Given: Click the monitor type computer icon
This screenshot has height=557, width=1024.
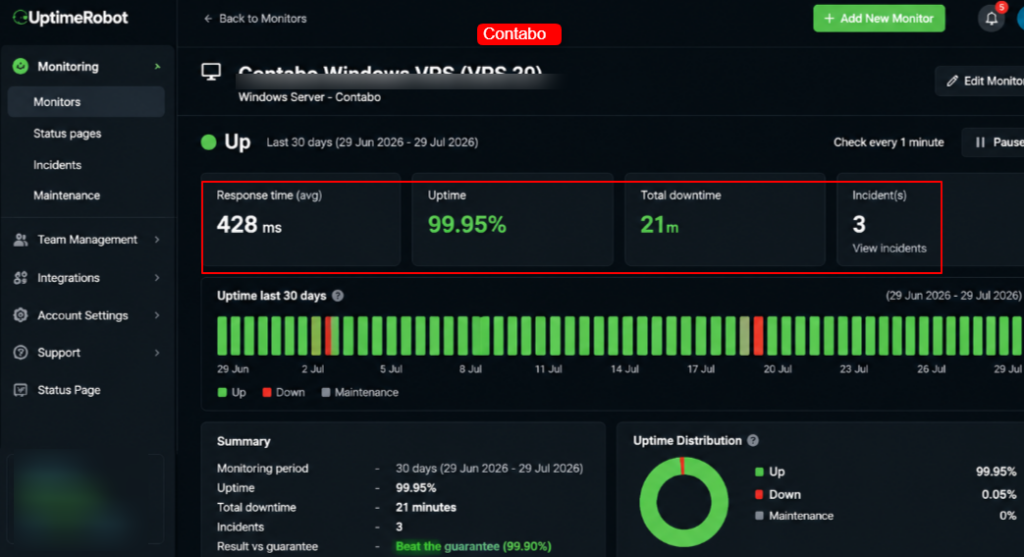Looking at the screenshot, I should (x=211, y=72).
